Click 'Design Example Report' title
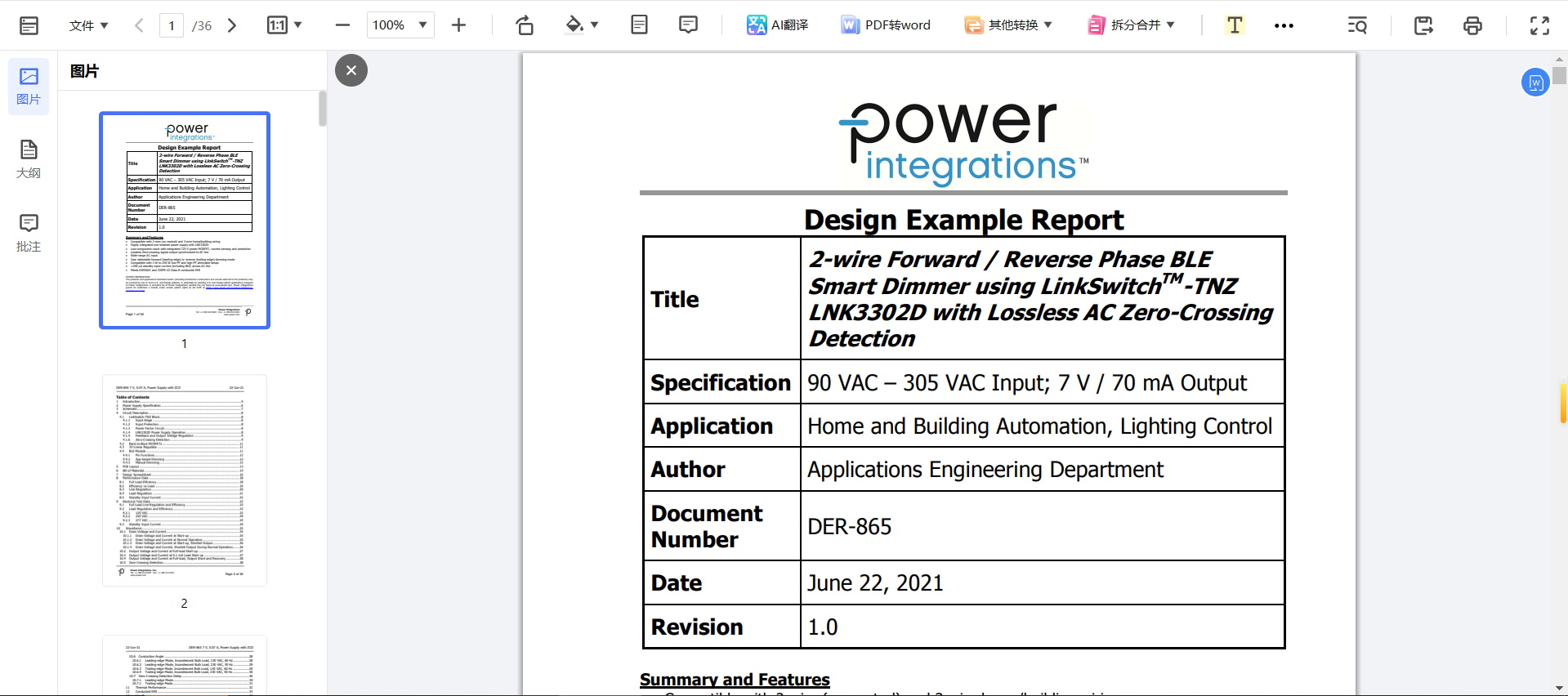Image resolution: width=1568 pixels, height=696 pixels. 963,220
